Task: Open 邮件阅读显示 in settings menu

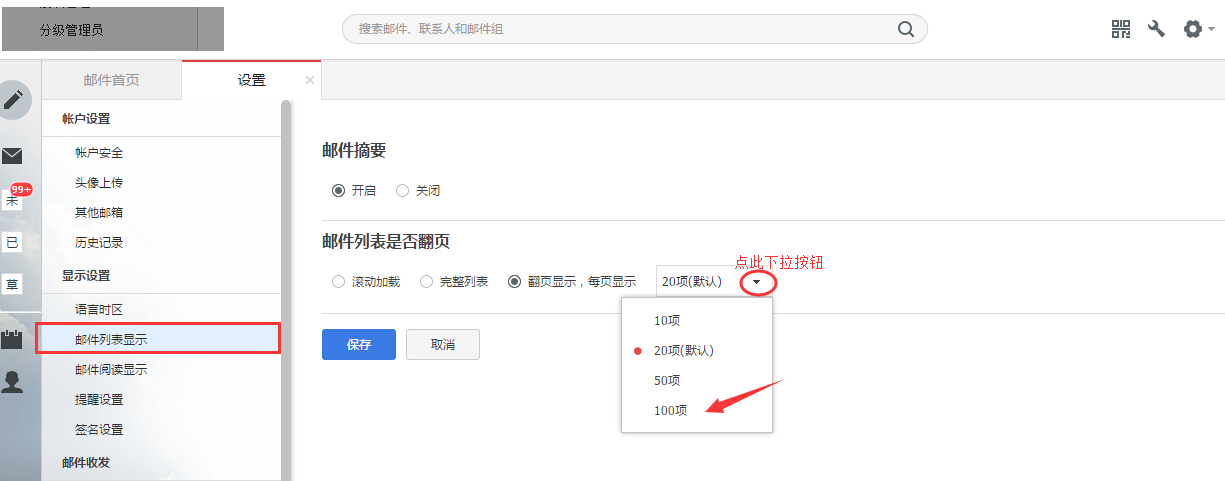Action: click(x=111, y=369)
